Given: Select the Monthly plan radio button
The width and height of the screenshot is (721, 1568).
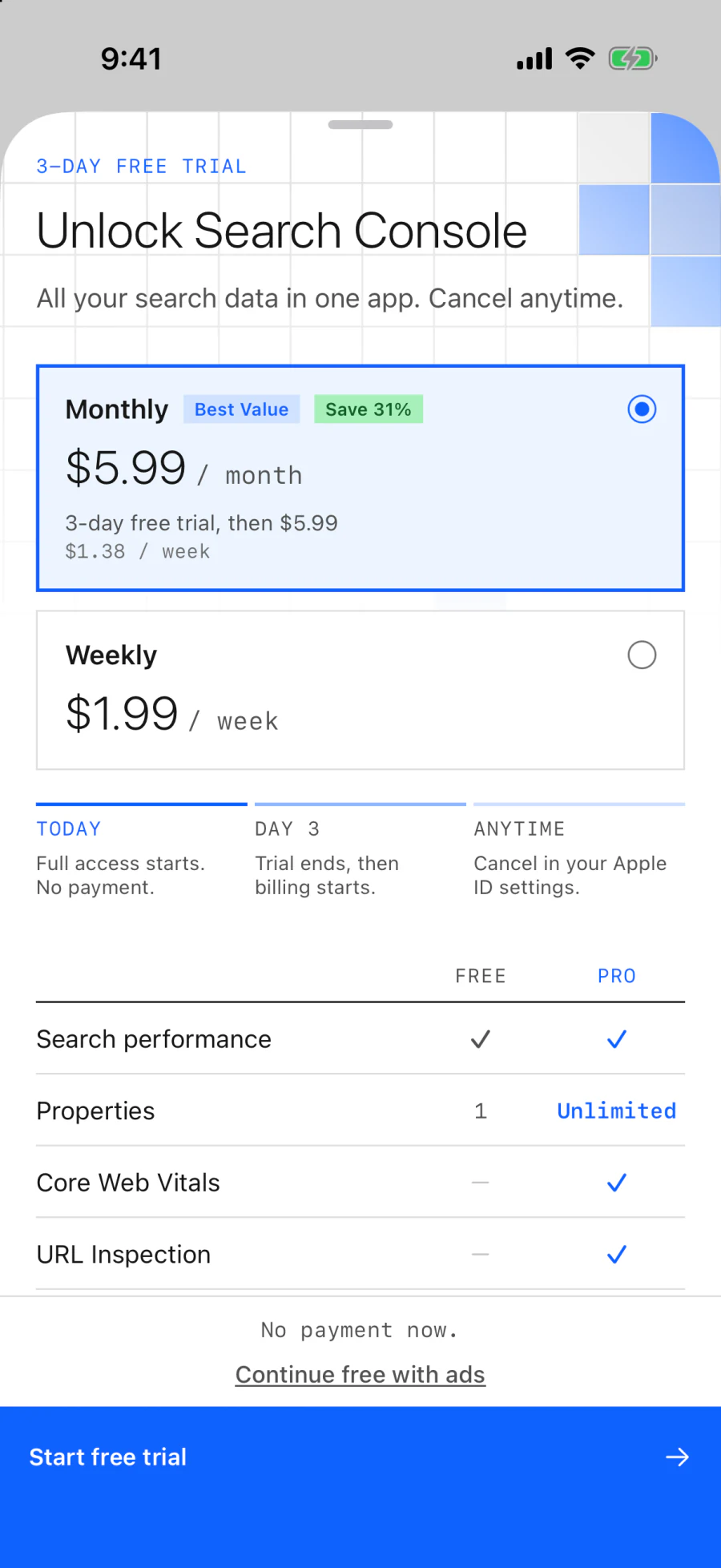Looking at the screenshot, I should 642,409.
